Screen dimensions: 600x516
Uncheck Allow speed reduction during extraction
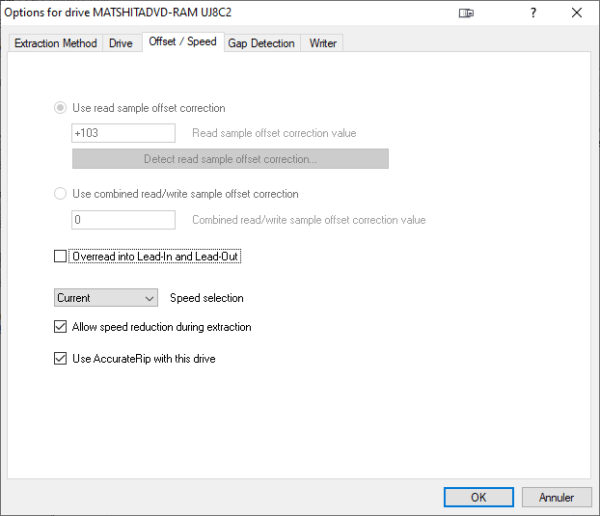click(x=60, y=327)
